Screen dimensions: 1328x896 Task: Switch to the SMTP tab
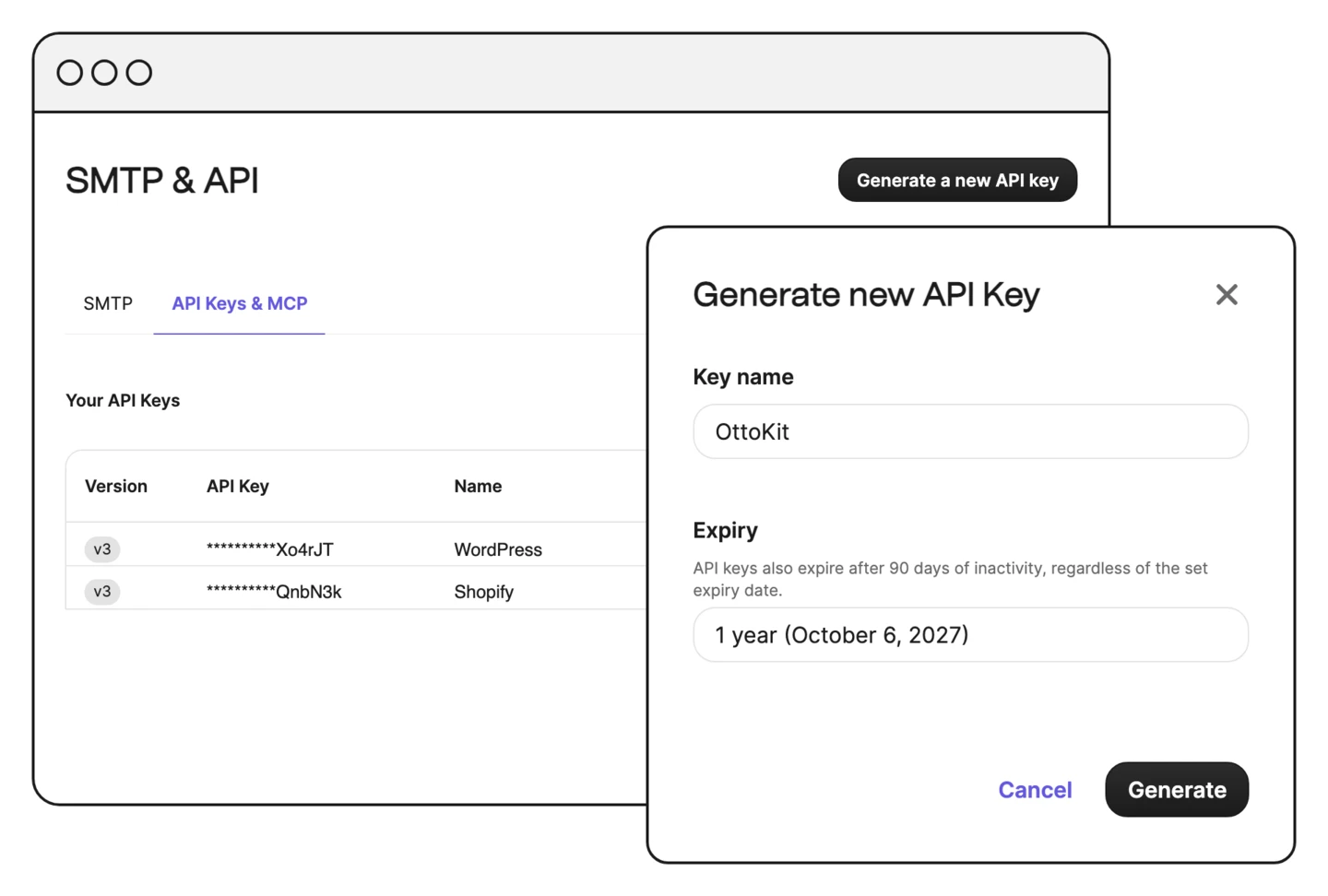click(108, 303)
